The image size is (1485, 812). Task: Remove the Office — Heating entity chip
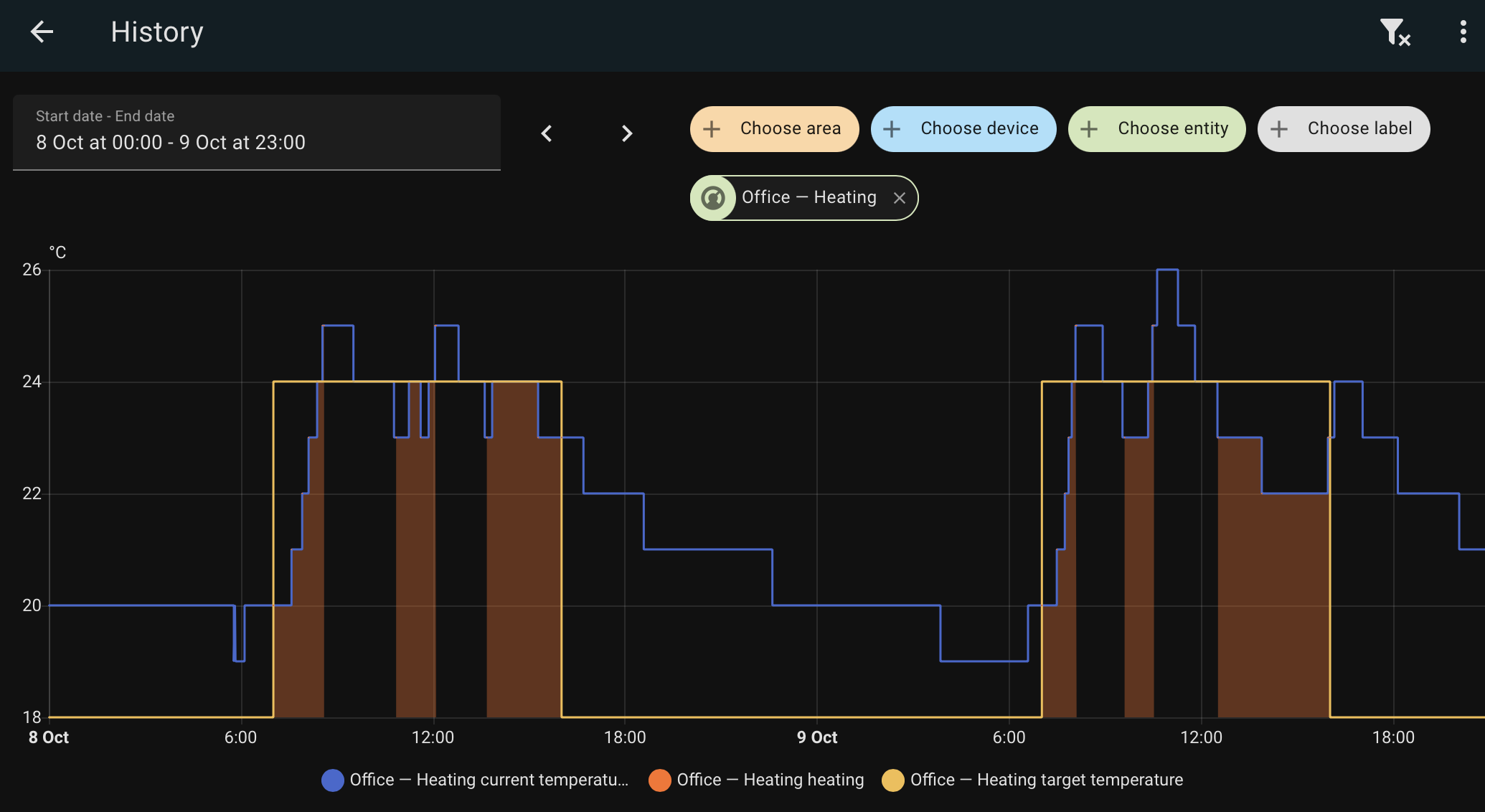tap(900, 198)
